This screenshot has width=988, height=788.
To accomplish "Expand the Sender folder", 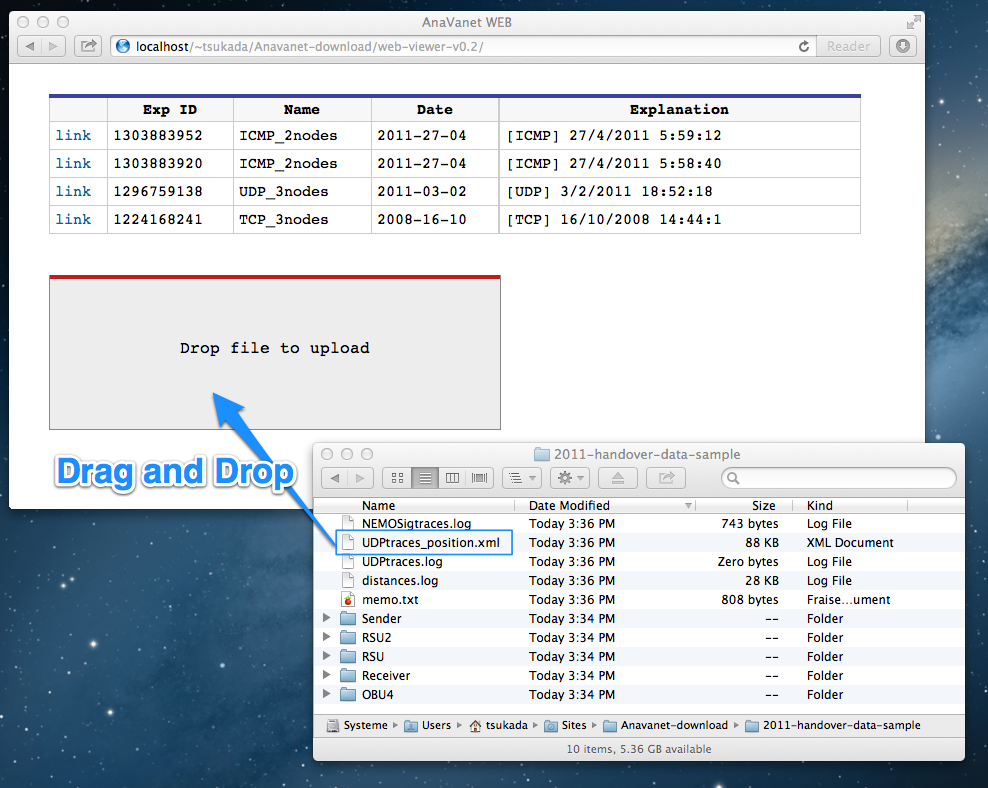I will click(x=327, y=618).
